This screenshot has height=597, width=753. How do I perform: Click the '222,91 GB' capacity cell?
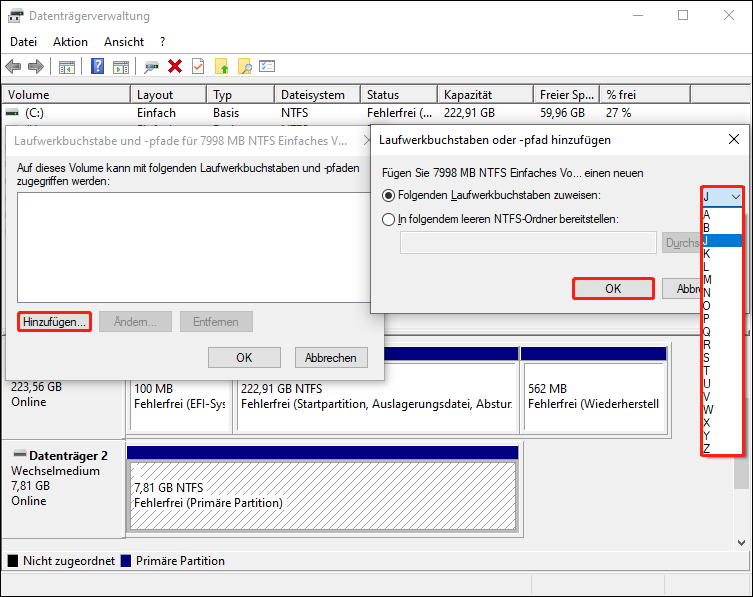pos(469,113)
